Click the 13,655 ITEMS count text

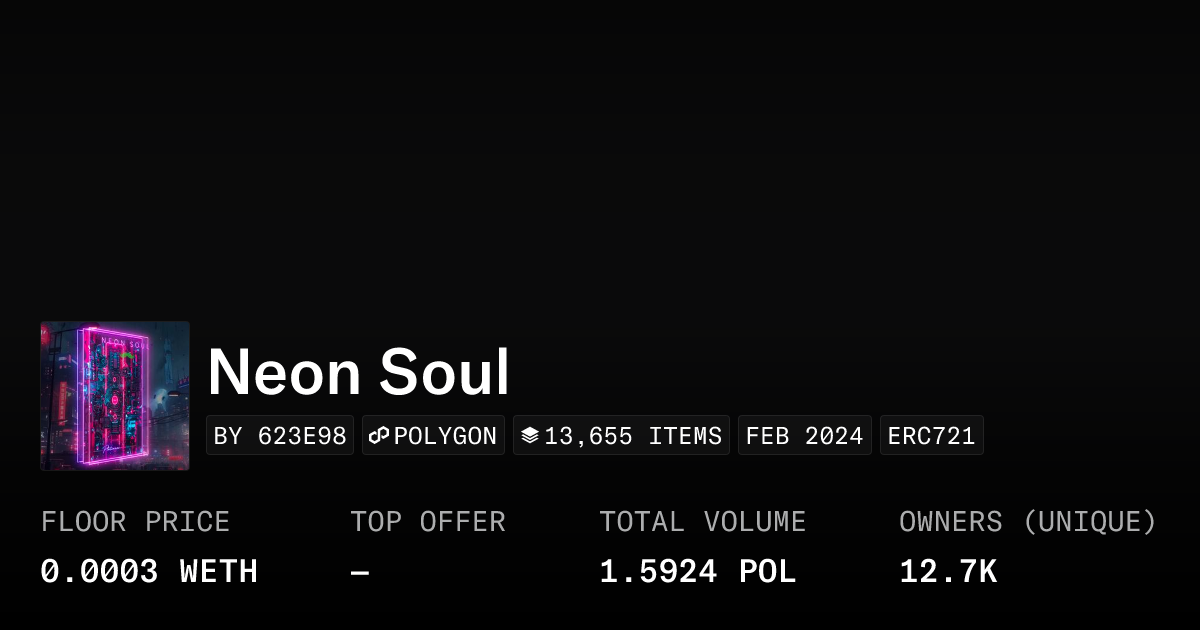click(633, 436)
